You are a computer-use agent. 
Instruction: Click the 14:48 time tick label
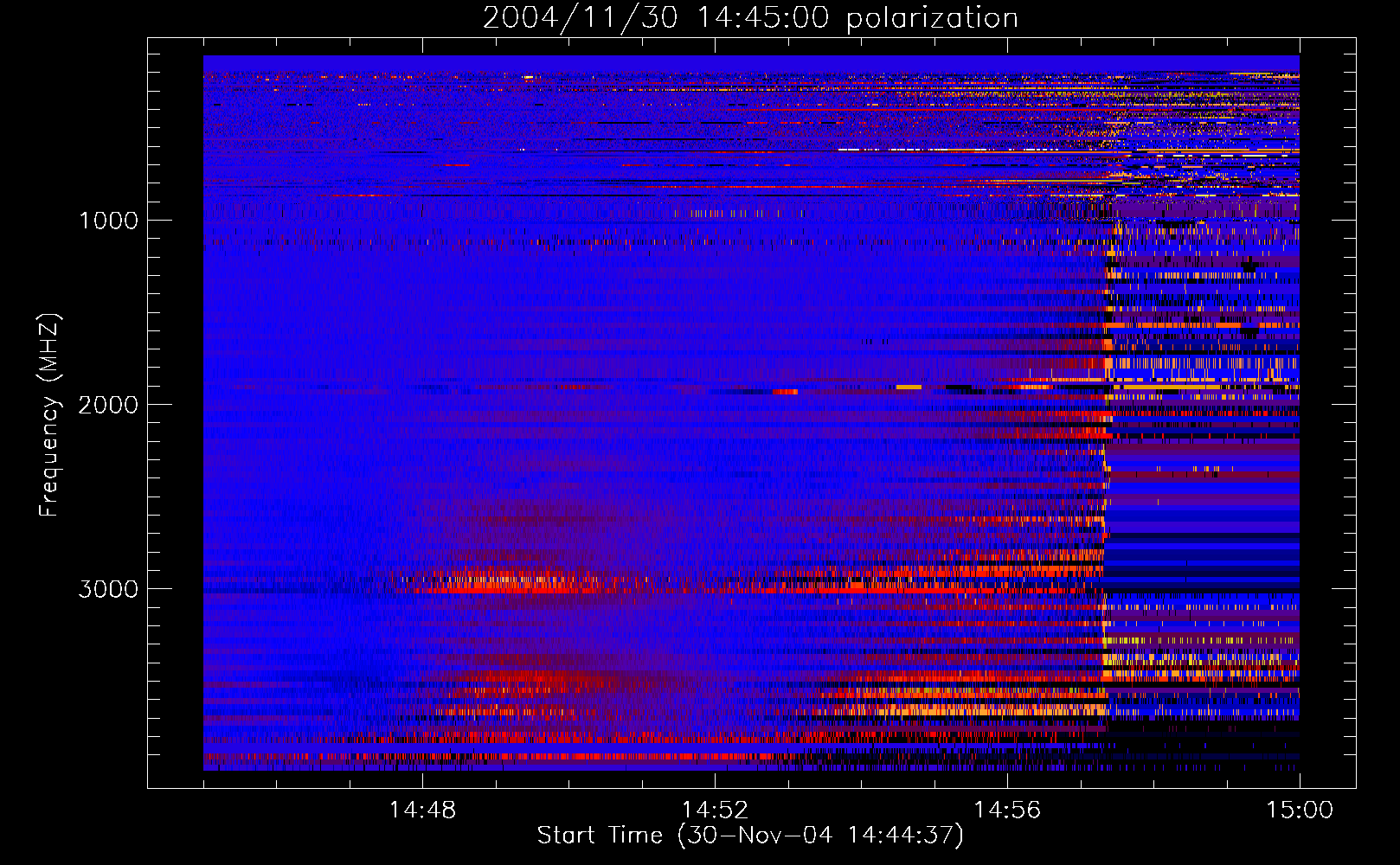point(422,811)
